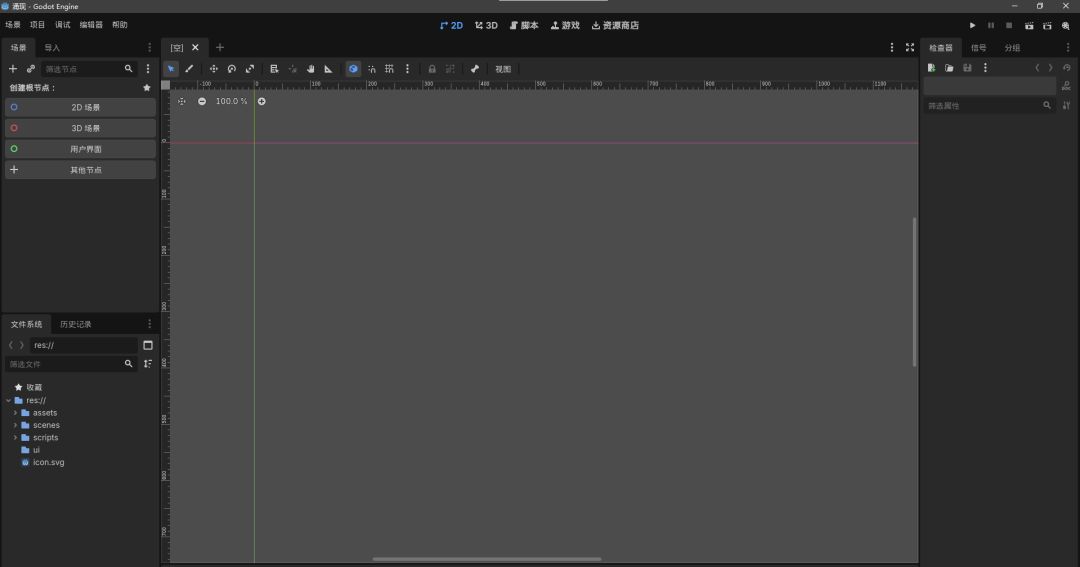
Task: Instantiate a child scene link icon
Action: point(30,69)
